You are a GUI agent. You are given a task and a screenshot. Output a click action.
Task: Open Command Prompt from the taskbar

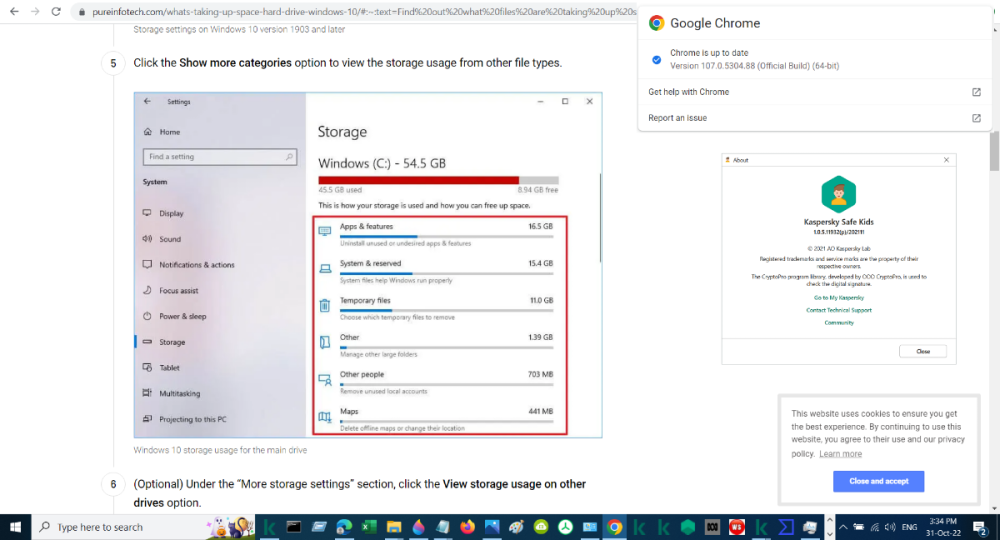(293, 527)
